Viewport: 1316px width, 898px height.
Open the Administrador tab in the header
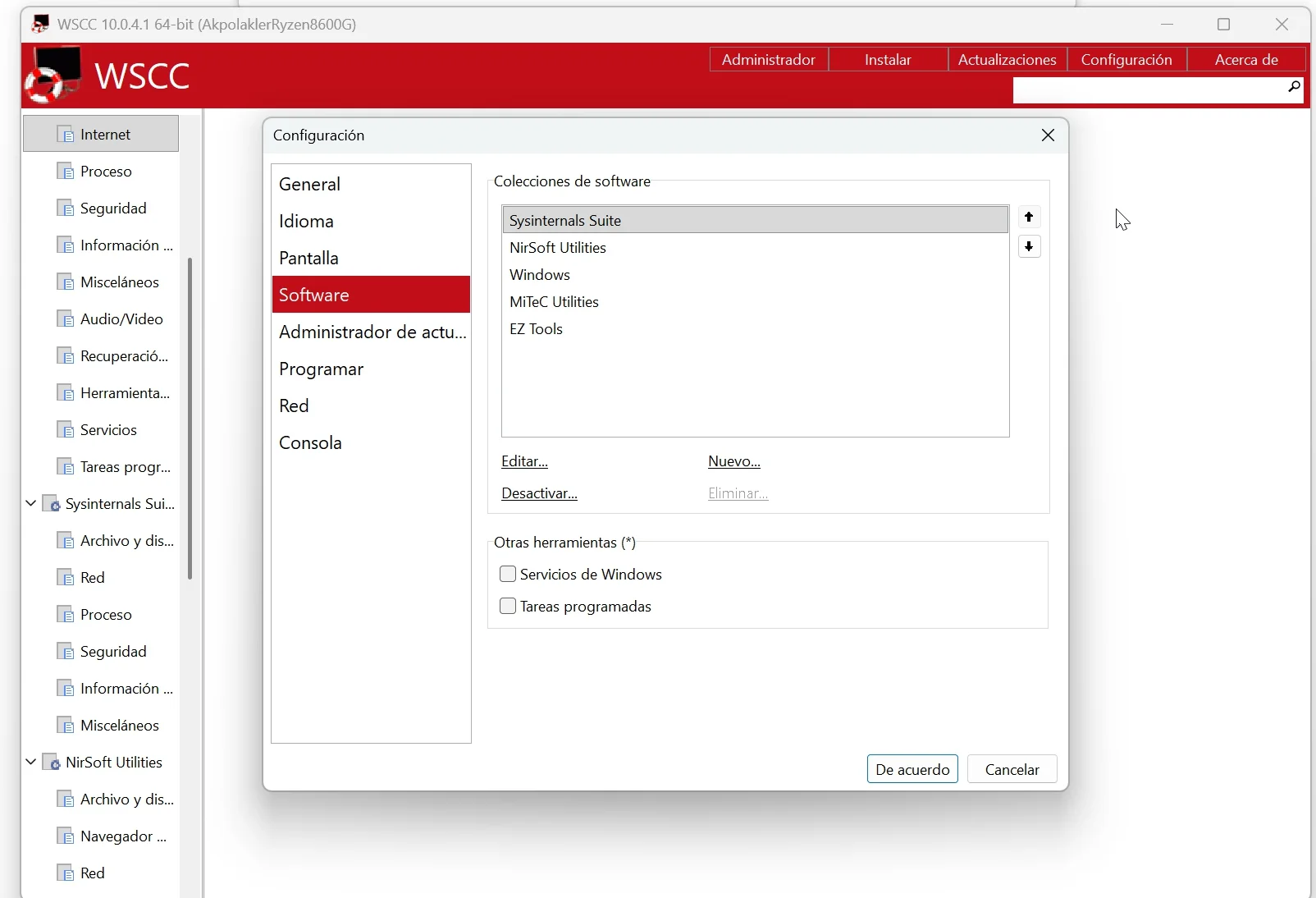coord(769,60)
